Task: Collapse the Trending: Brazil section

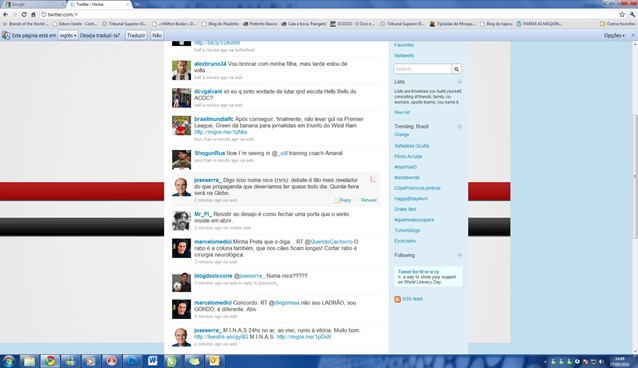Action: [x=459, y=127]
